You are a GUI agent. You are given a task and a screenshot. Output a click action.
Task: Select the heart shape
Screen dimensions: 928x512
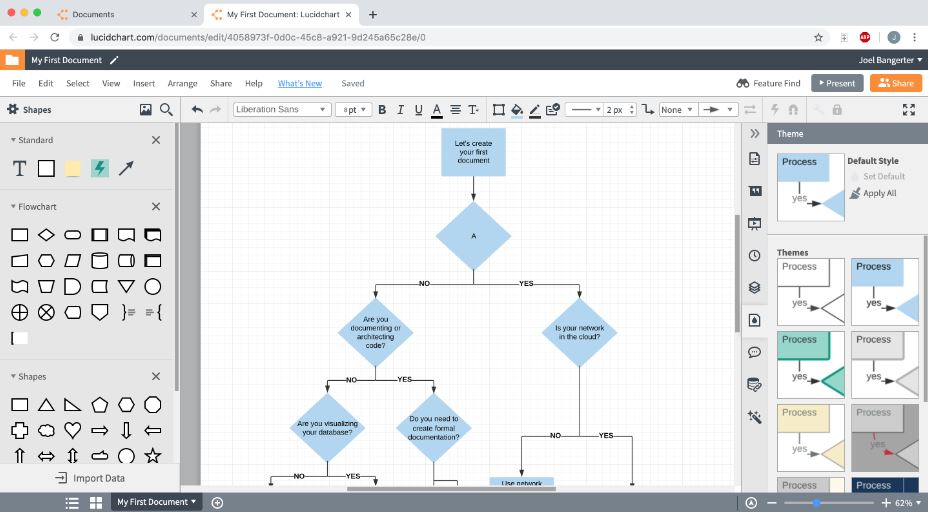73,430
